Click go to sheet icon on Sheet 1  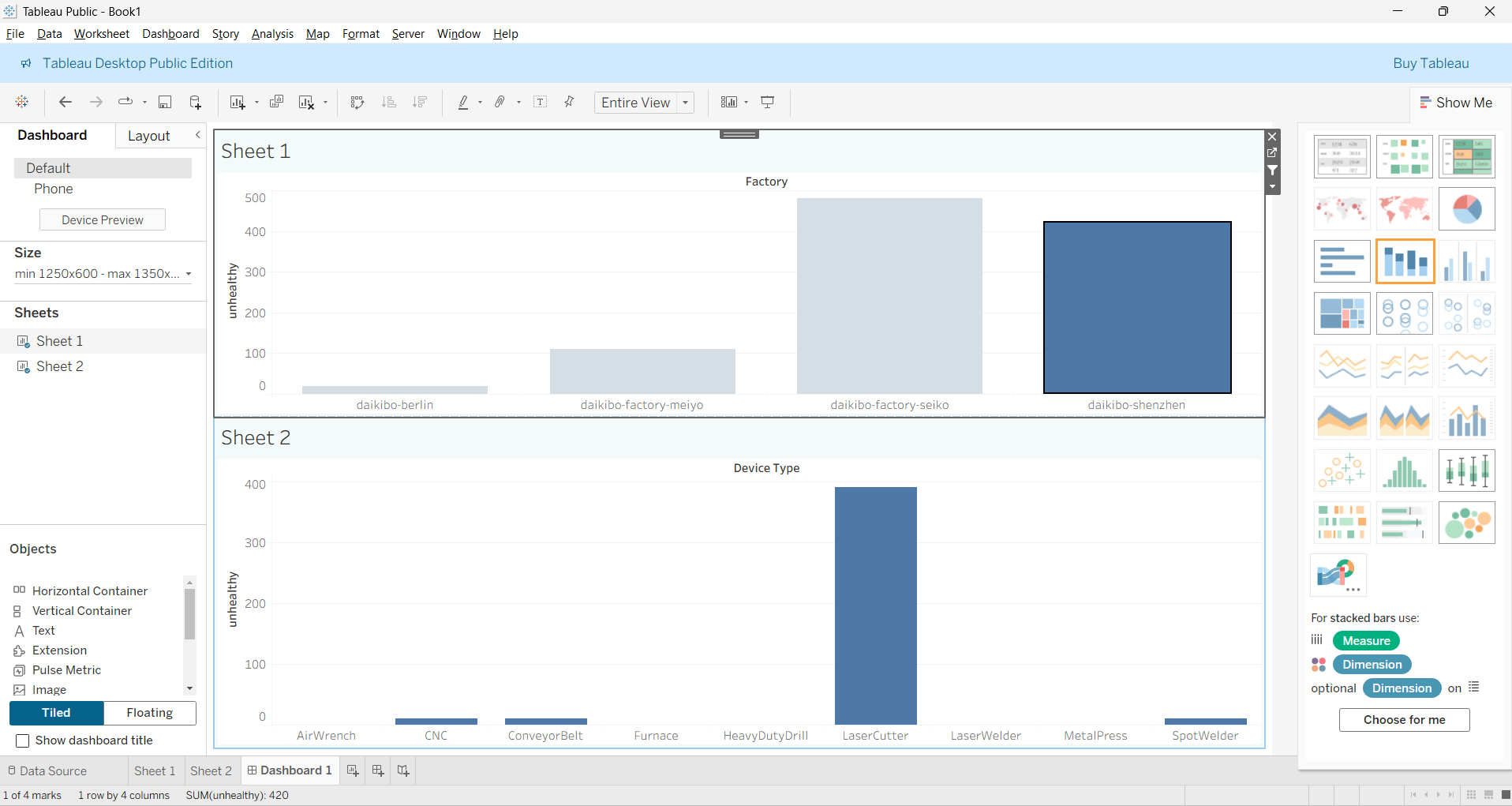(x=1272, y=153)
